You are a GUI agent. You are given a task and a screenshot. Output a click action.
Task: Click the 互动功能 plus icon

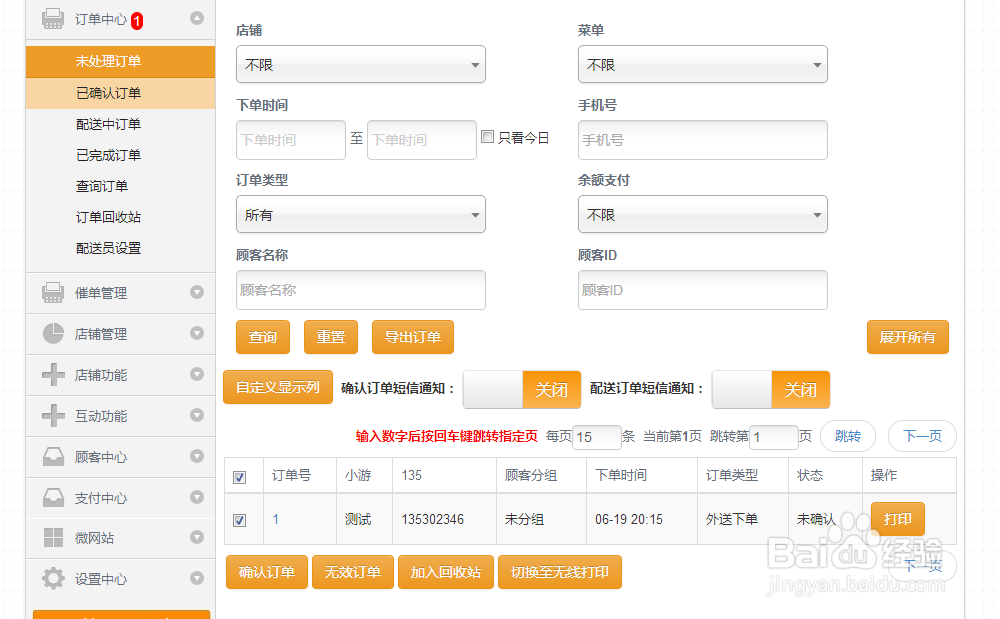coord(53,416)
